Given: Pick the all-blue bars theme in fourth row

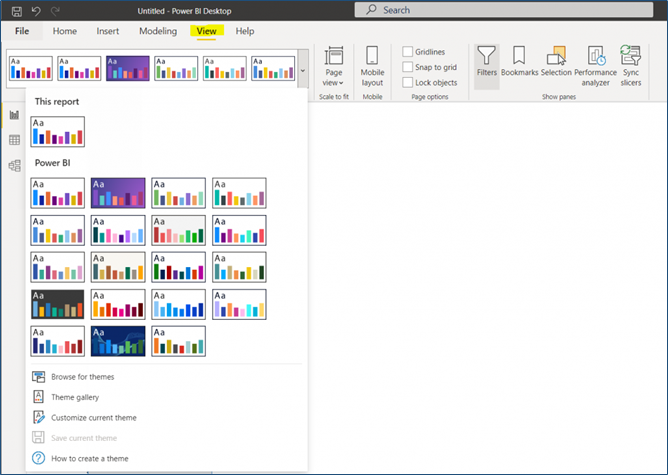Looking at the screenshot, I should [x=179, y=304].
